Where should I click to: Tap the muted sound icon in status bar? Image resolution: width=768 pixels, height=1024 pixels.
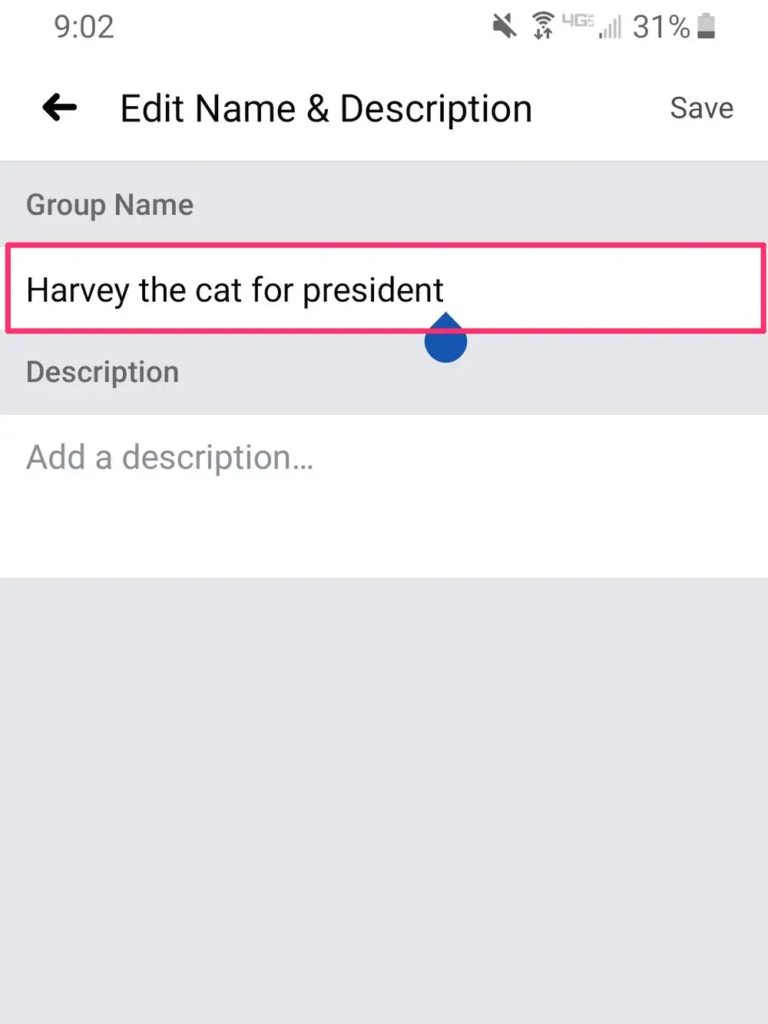505,26
